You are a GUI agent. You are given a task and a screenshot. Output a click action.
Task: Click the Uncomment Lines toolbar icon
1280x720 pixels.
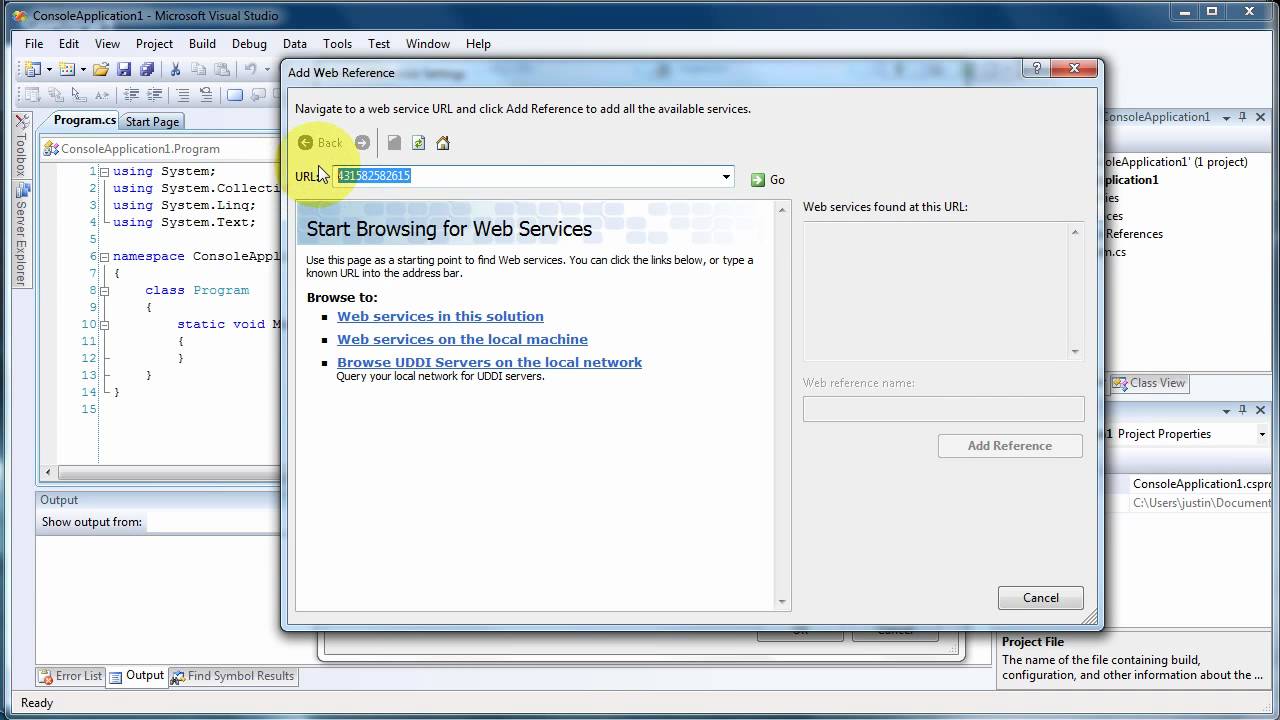(x=206, y=95)
